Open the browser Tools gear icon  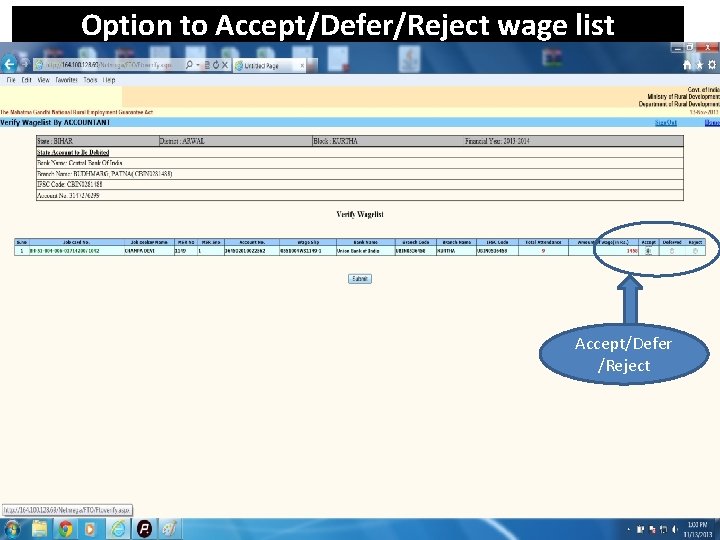coord(712,65)
